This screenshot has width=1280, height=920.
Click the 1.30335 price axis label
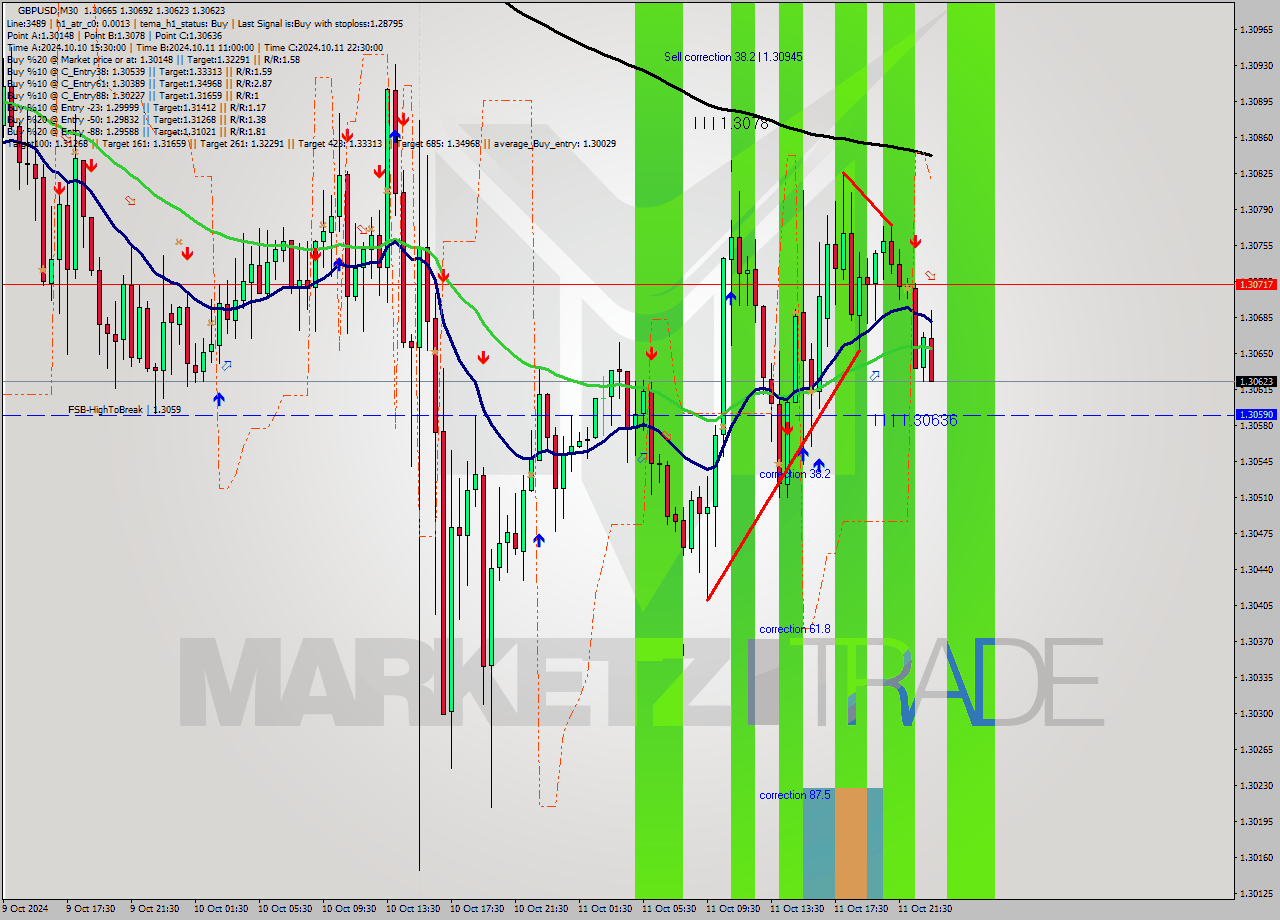(x=1255, y=678)
